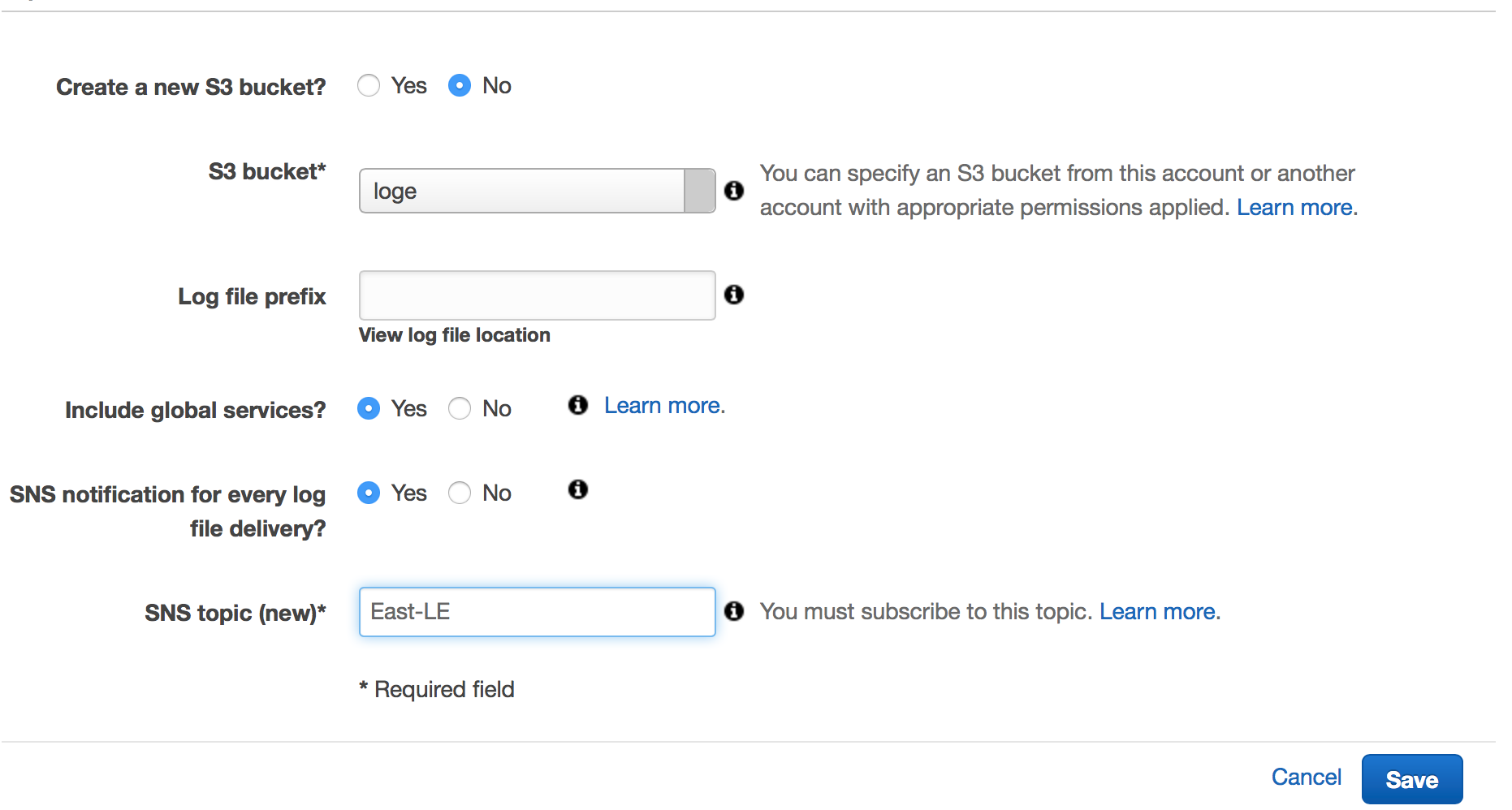Viewport: 1512px width, 810px height.
Task: Select Yes for Create a new S3 bucket
Action: 369,86
